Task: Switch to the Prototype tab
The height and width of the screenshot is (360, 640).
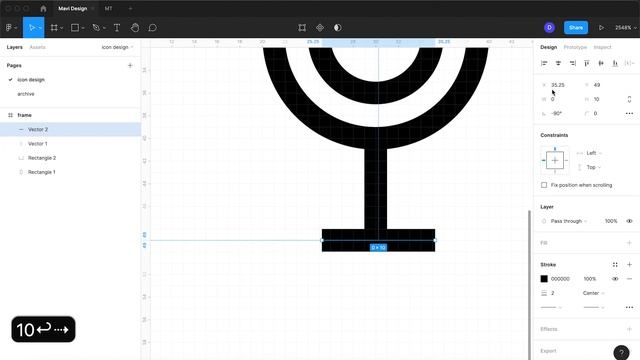Action: 575,47
